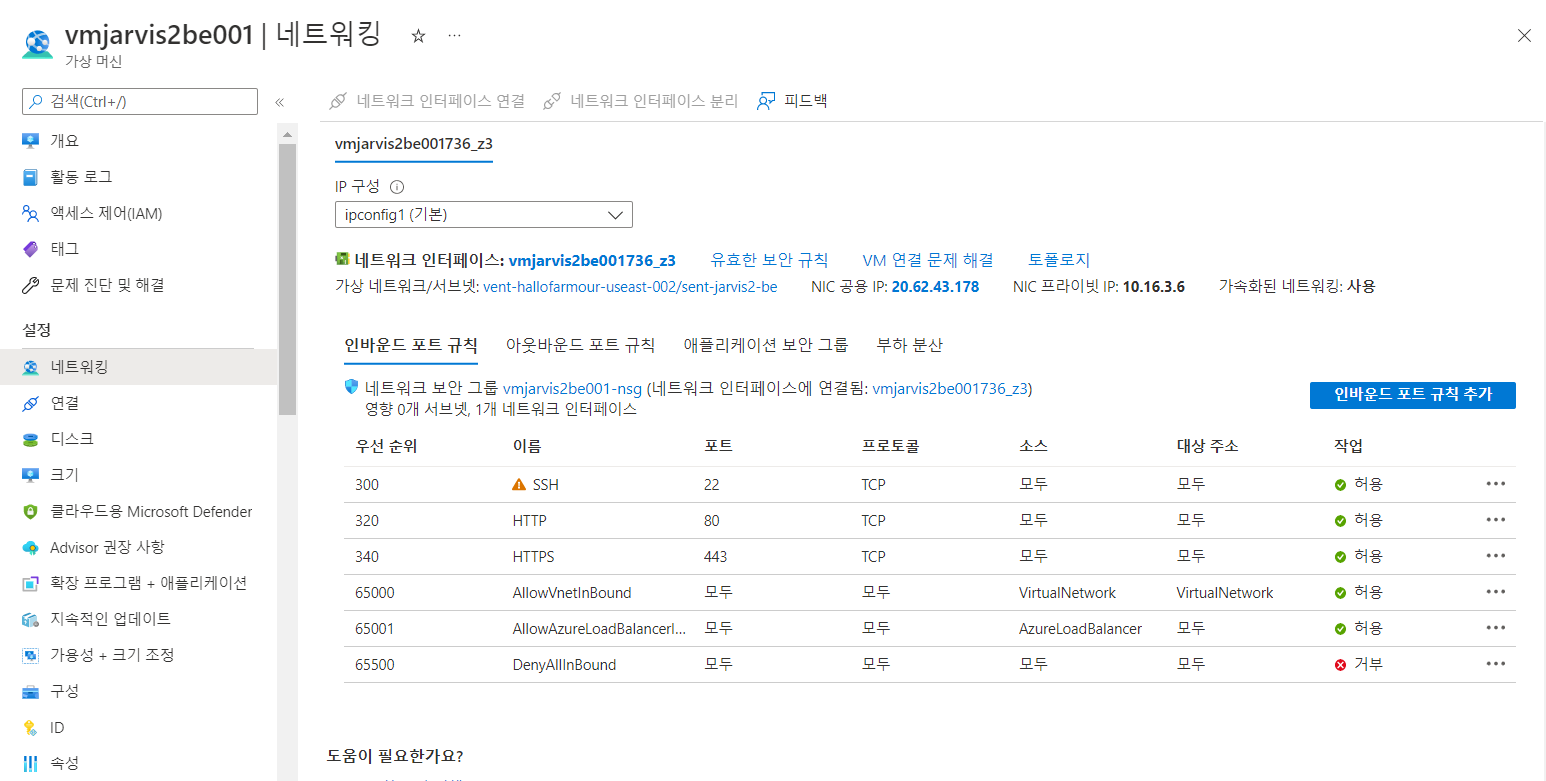This screenshot has height=781, width=1546.
Task: Open the more options ellipsis in header
Action: tap(455, 35)
